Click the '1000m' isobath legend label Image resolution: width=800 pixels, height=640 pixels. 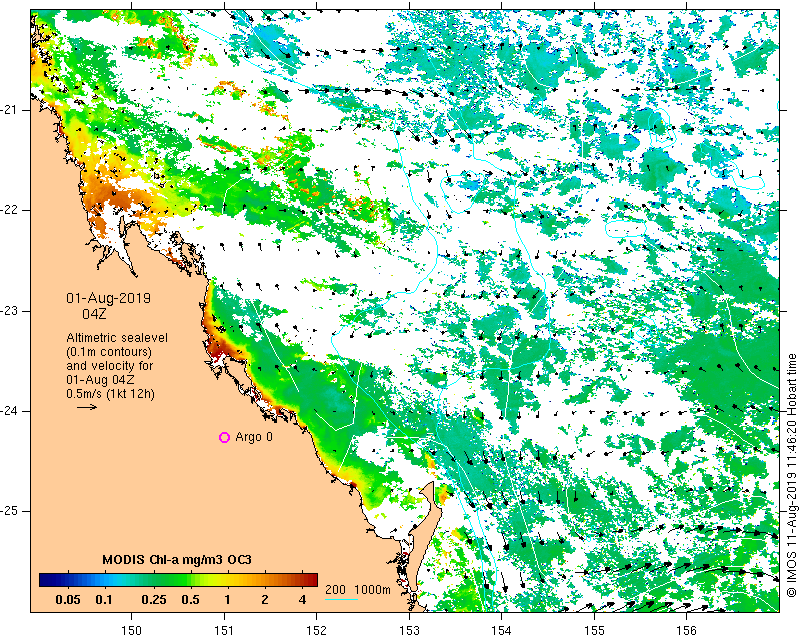pyautogui.click(x=372, y=589)
